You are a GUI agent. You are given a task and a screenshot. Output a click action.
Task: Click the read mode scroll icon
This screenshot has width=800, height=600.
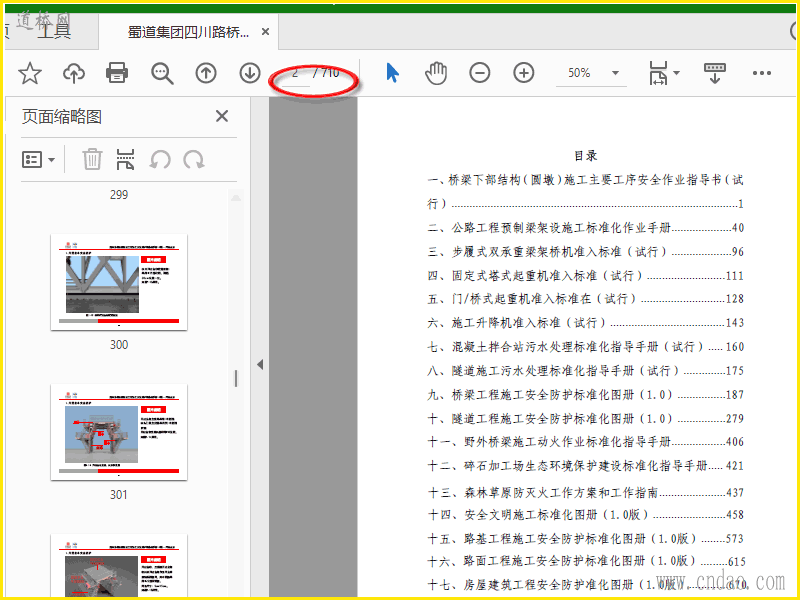714,73
